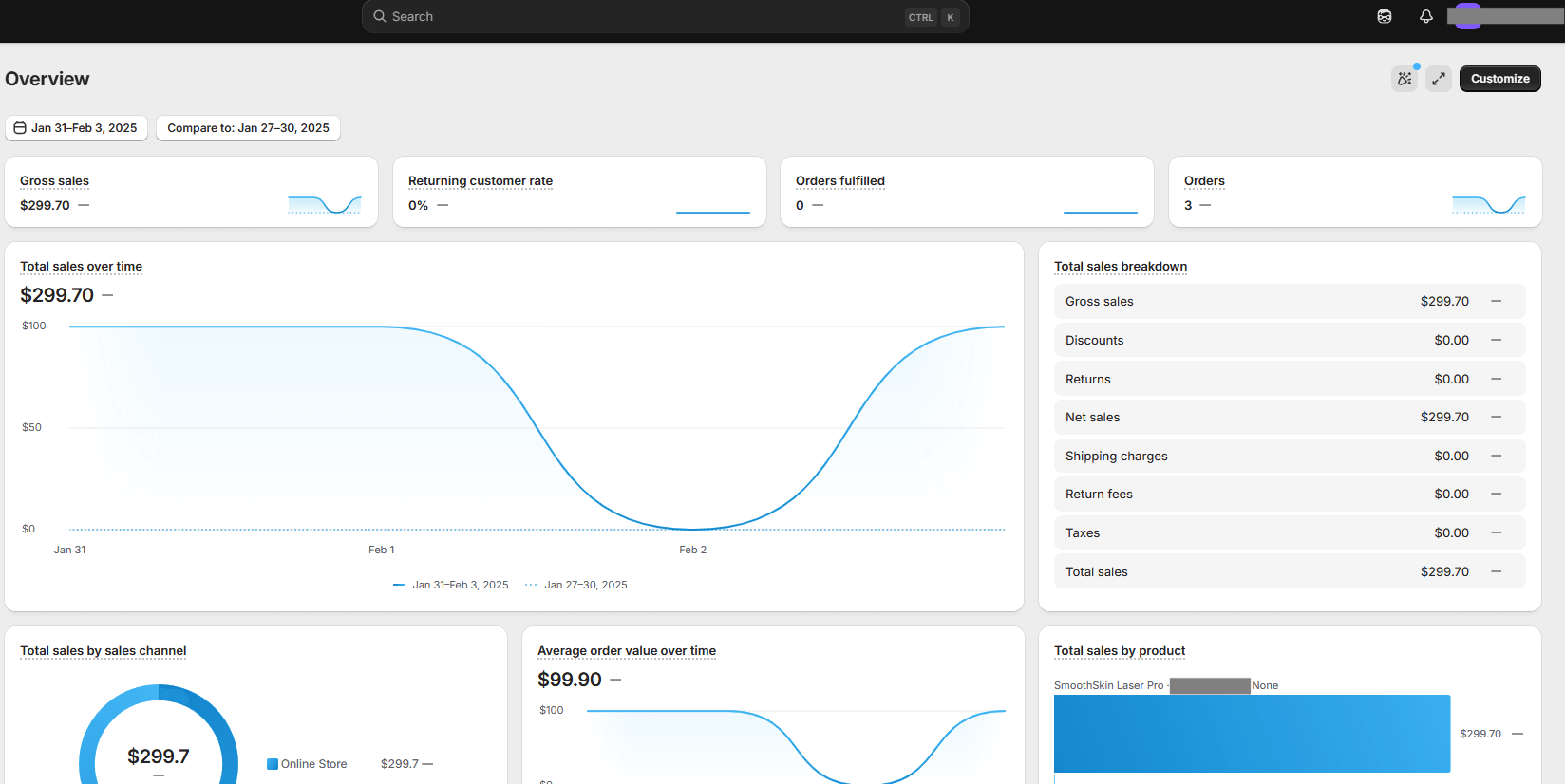1565x784 pixels.
Task: Click the Customize button
Action: [1499, 79]
